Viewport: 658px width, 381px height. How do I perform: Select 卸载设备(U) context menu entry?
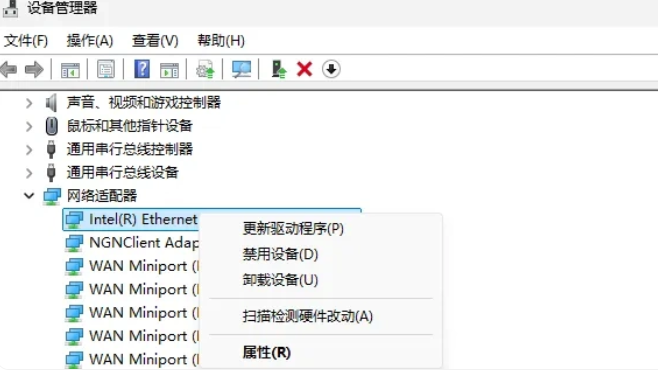[280, 280]
